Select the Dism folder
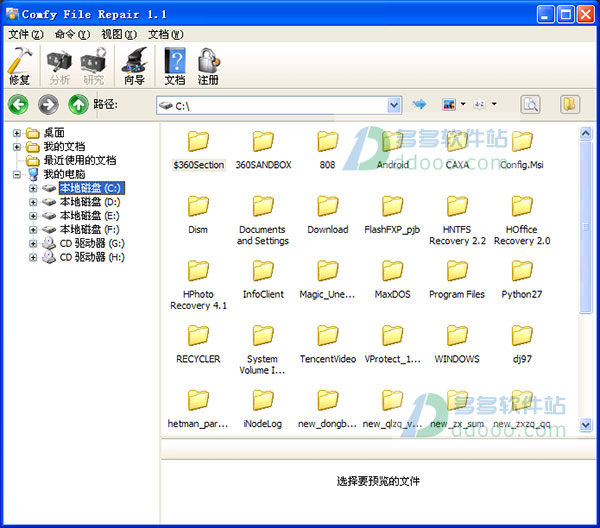Viewport: 600px width, 528px height. [x=198, y=215]
